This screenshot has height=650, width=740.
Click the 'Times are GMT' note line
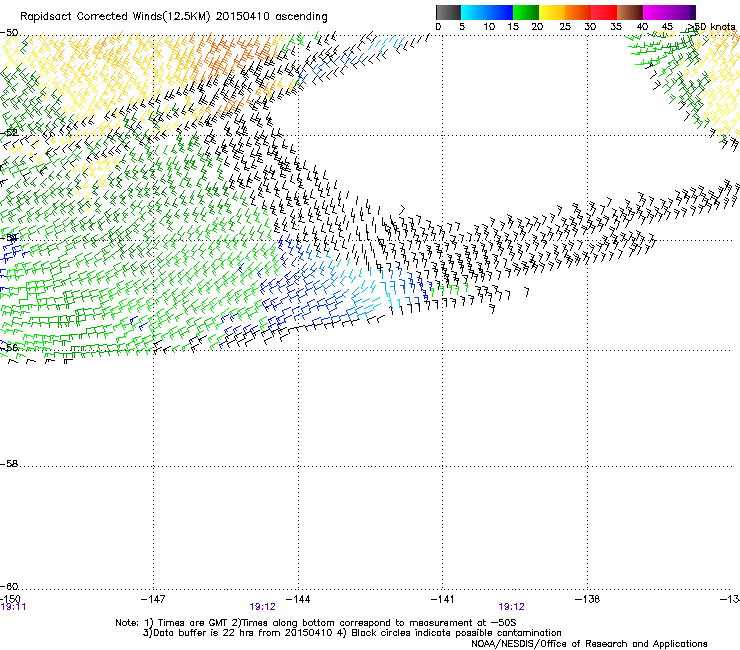[316, 623]
